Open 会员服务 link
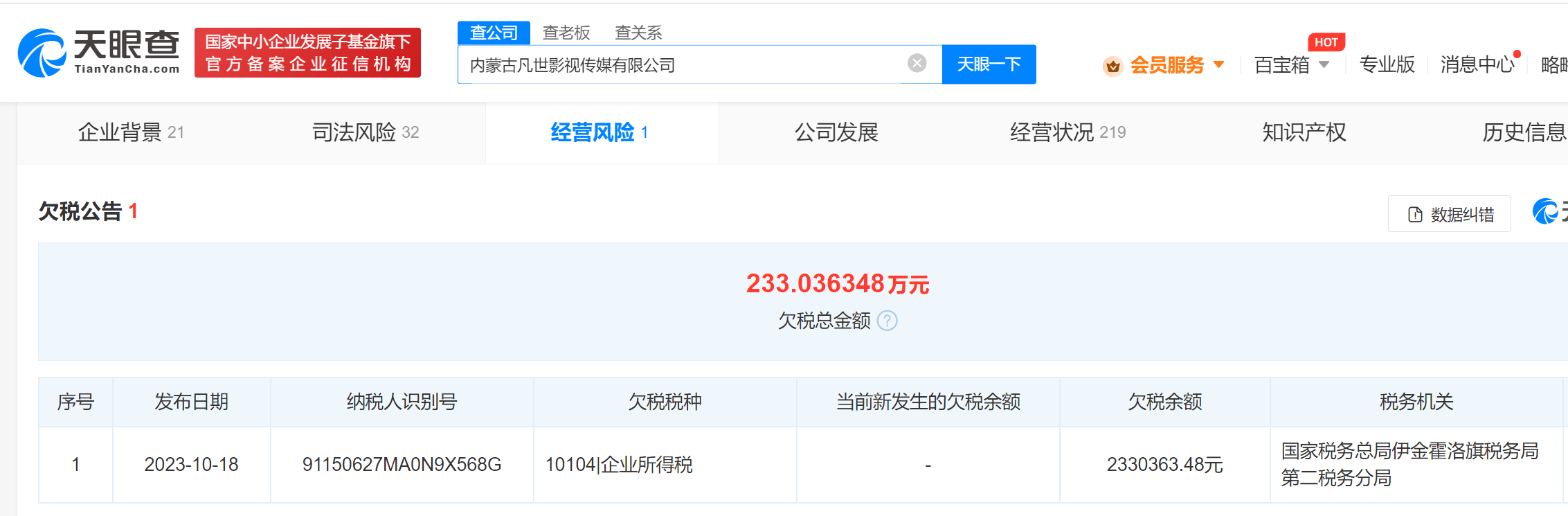 pyautogui.click(x=1167, y=65)
